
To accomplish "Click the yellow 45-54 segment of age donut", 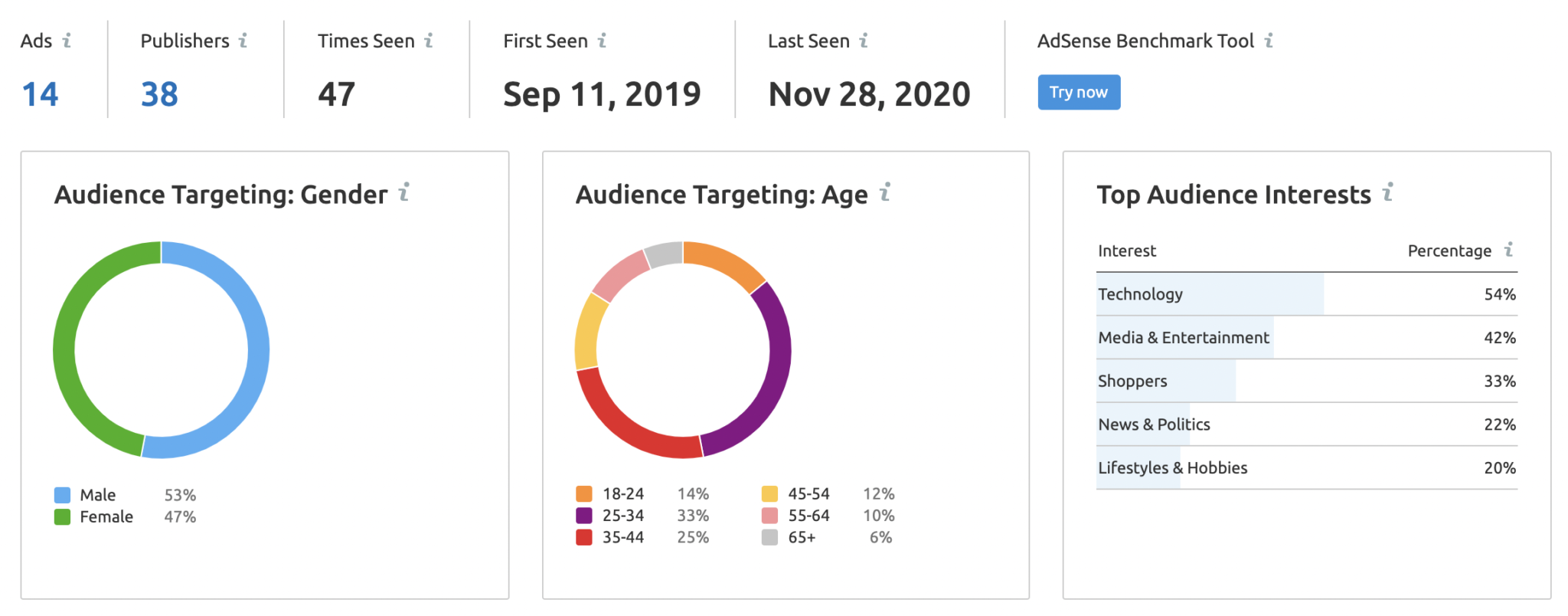I will point(587,332).
